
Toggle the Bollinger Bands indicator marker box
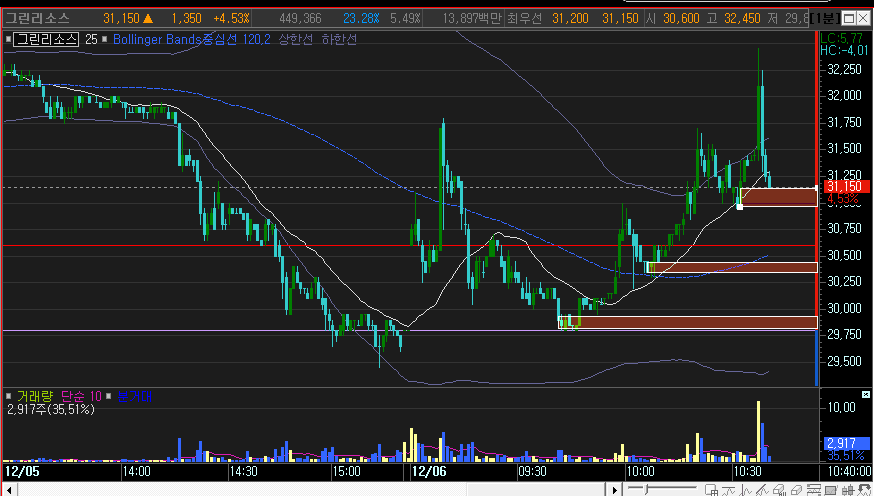click(104, 39)
